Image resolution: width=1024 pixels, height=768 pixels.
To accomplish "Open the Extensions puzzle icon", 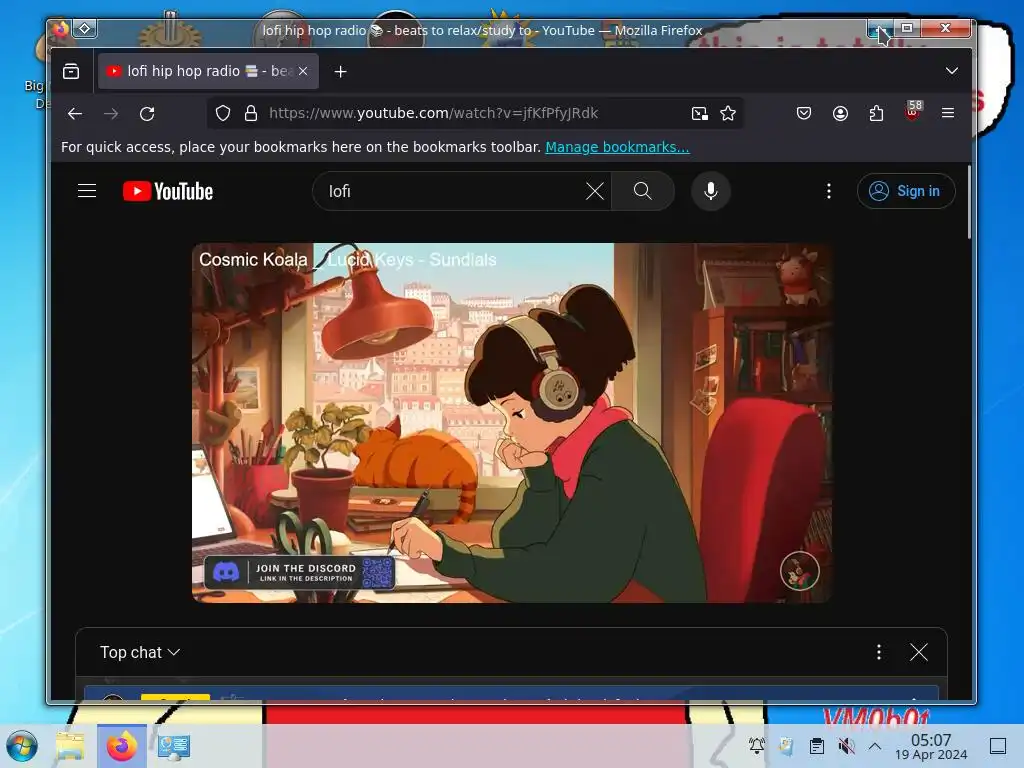I will (876, 114).
